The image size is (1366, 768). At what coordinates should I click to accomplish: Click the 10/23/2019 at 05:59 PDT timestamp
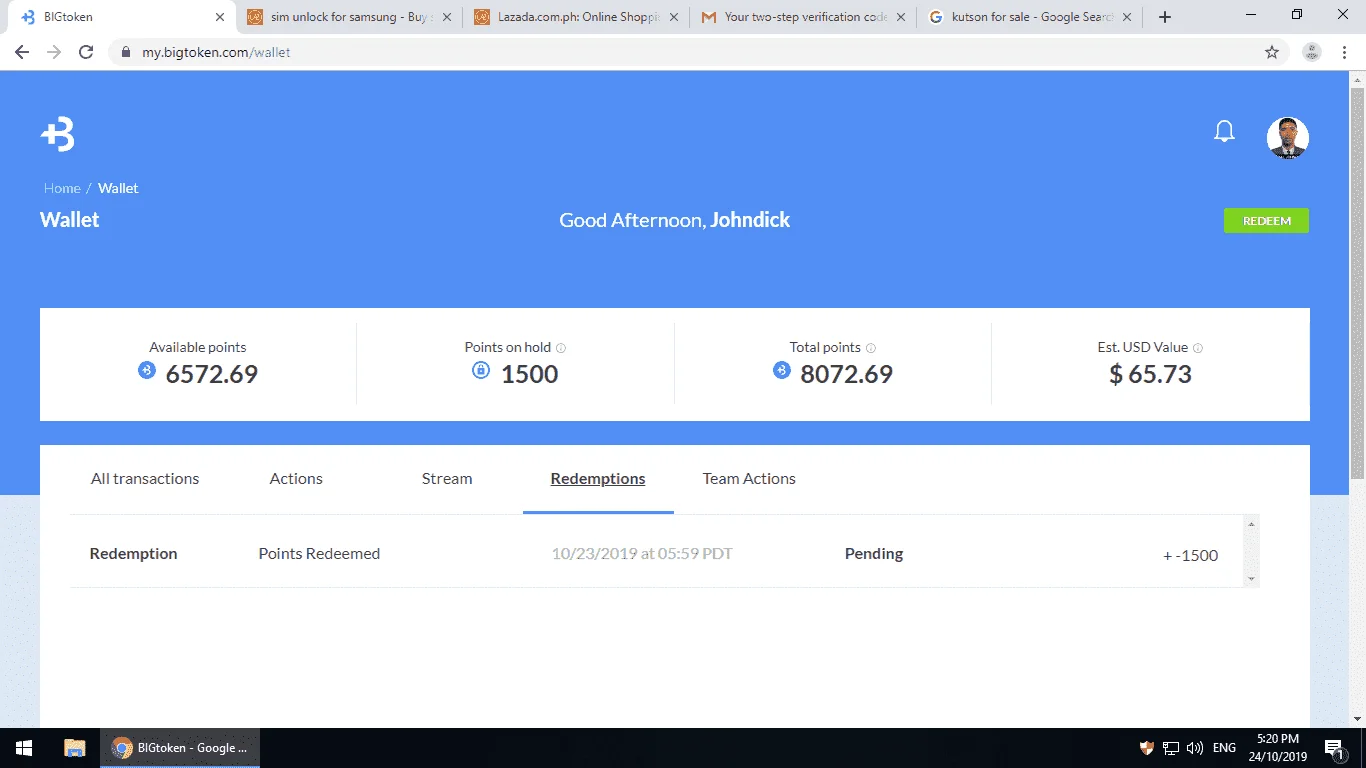click(642, 554)
